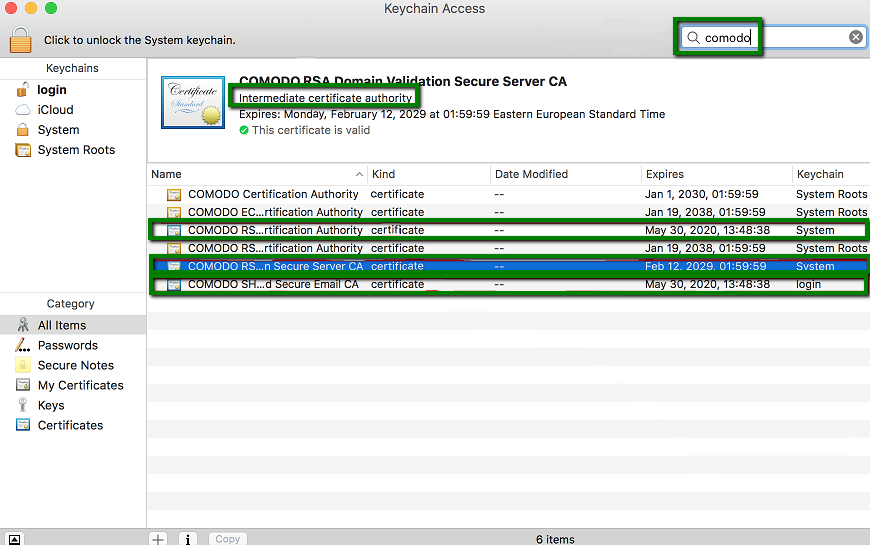The image size is (870, 545).
Task: Click the 6 items status text
Action: point(555,539)
